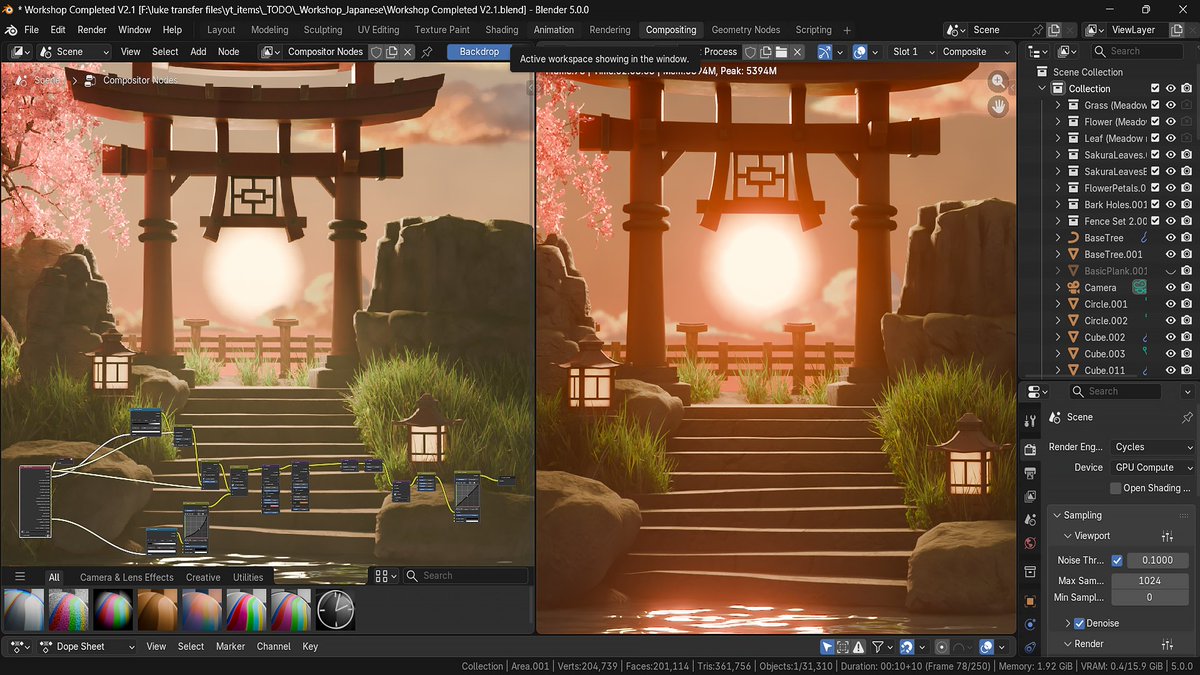Hide the Camera in viewport via eye icon
Screen dimensions: 1200x675
tap(1171, 287)
